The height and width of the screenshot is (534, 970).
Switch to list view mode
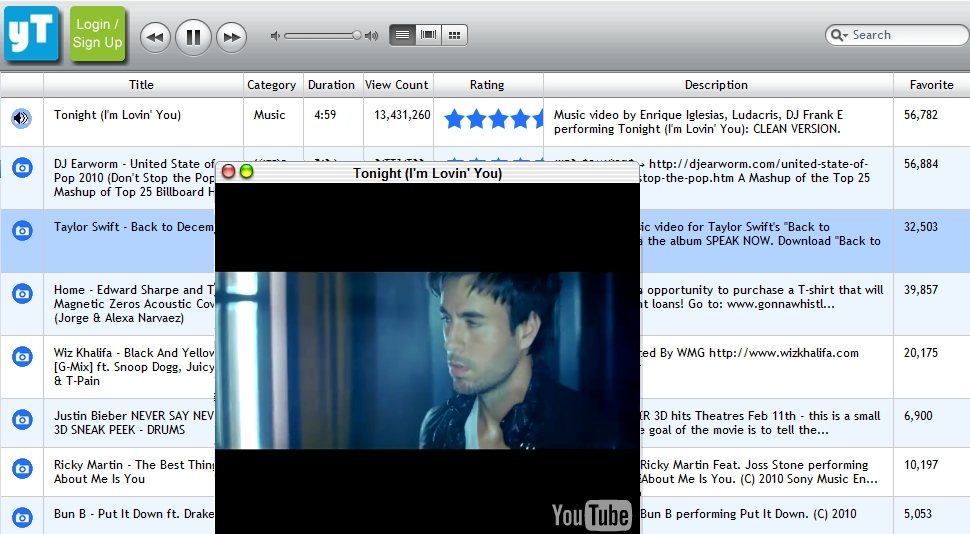402,35
